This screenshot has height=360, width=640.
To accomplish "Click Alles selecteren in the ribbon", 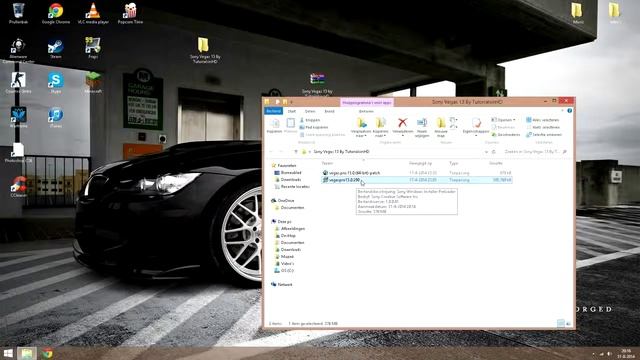I will [x=542, y=120].
